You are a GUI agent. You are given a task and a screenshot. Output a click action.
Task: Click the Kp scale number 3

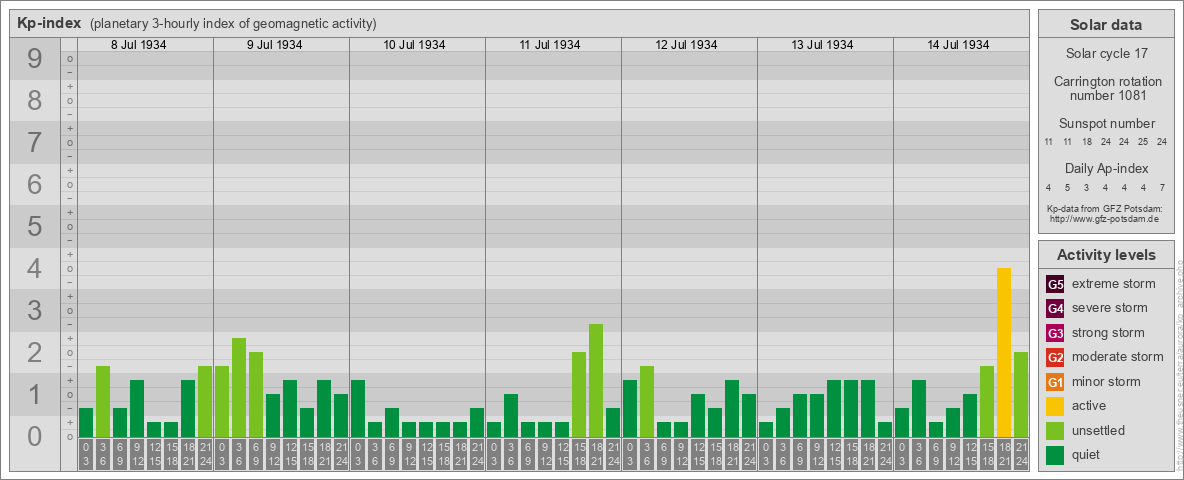[35, 310]
